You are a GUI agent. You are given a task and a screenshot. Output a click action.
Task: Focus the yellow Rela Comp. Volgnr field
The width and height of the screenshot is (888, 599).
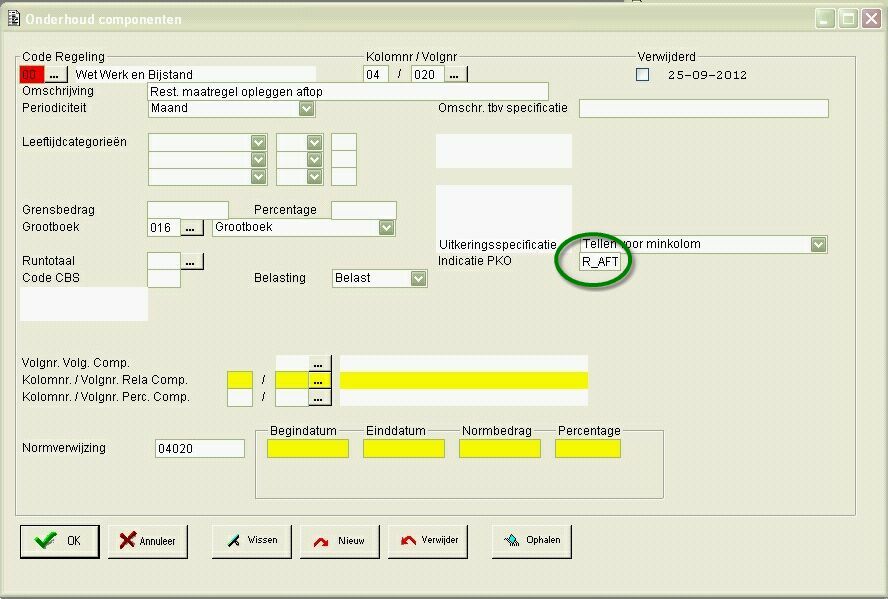coord(292,380)
